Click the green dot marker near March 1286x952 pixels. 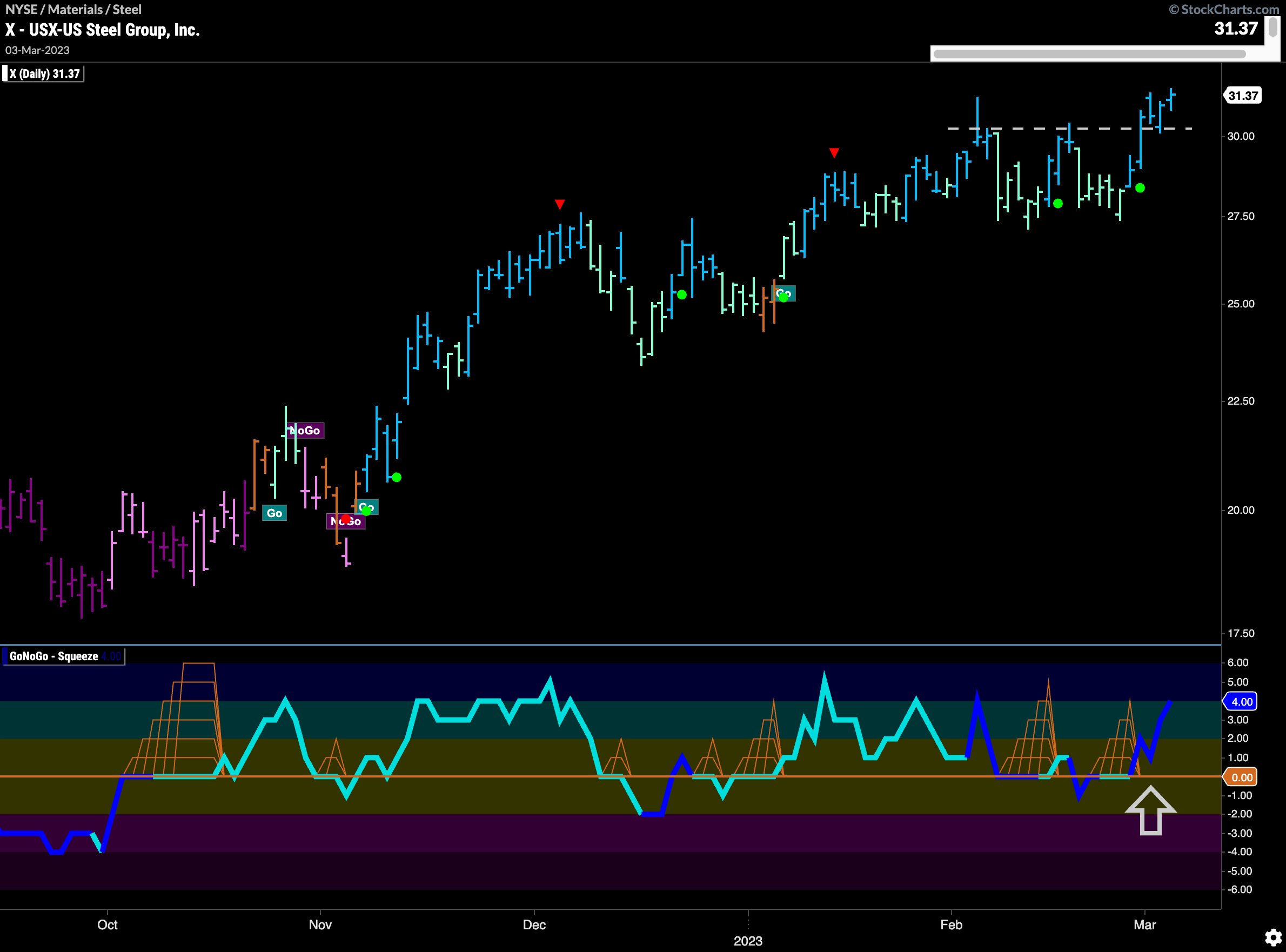(x=1140, y=188)
